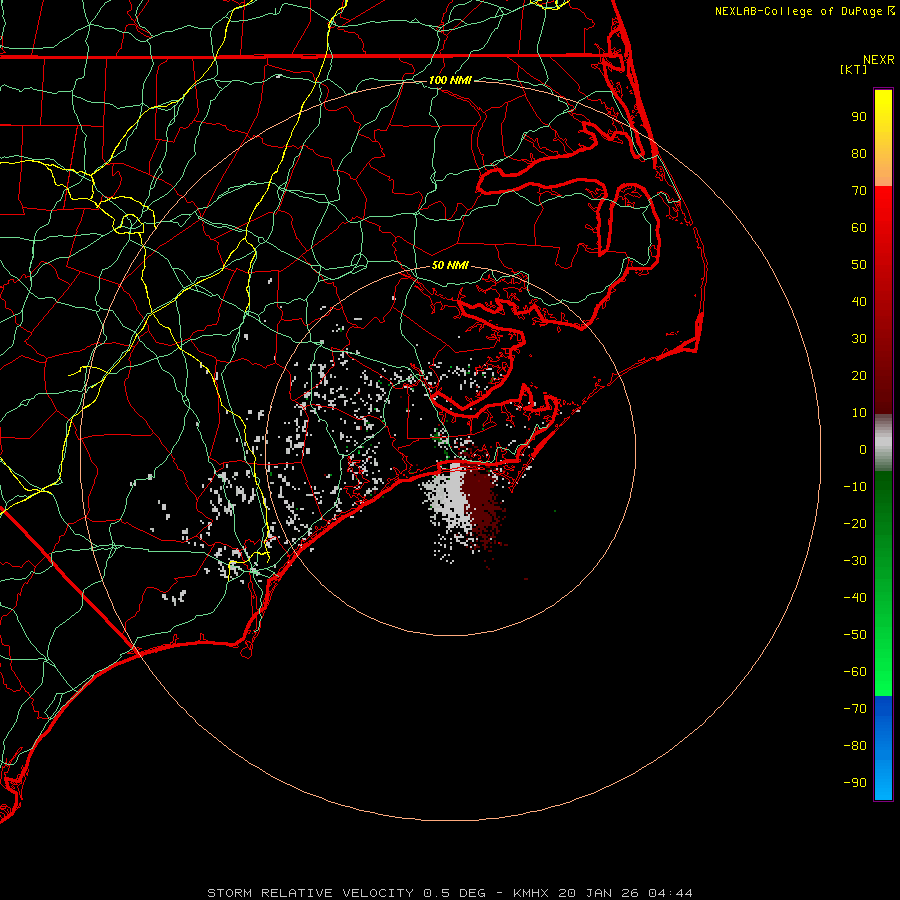Click the -20 knot scale label
The image size is (900, 900).
click(x=855, y=524)
